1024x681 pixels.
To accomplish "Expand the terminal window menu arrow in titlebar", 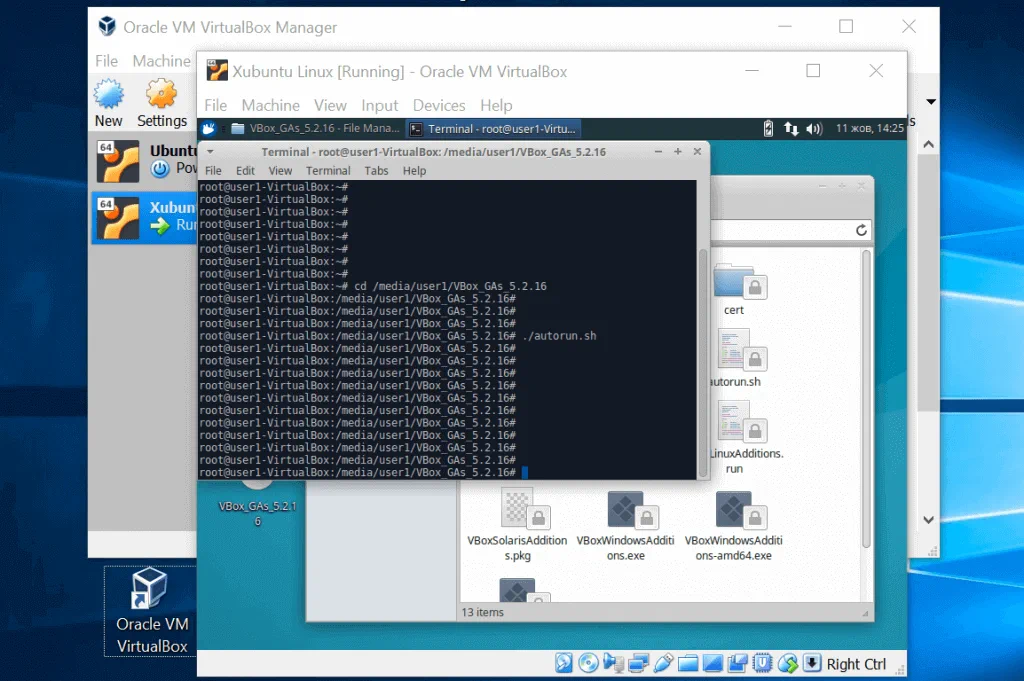I will (x=210, y=152).
